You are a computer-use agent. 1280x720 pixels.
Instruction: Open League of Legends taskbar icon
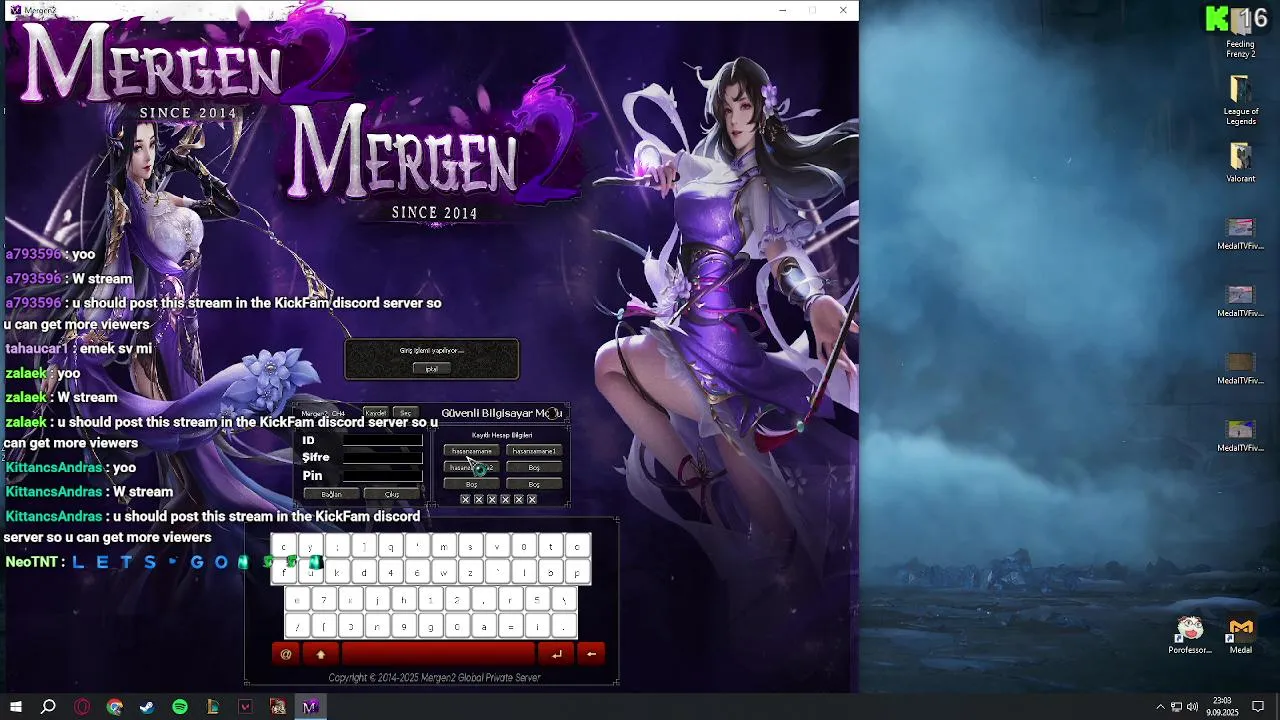[213, 707]
